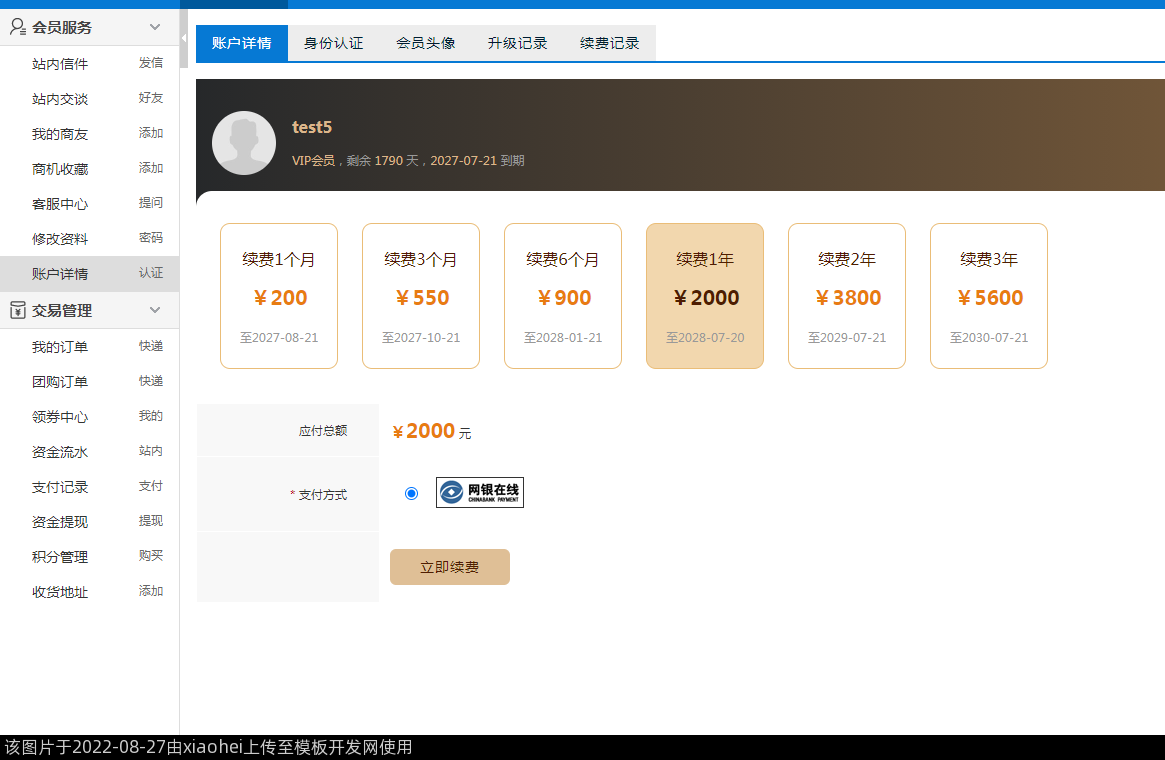Collapse the 会员服务 section chevron

coord(155,27)
